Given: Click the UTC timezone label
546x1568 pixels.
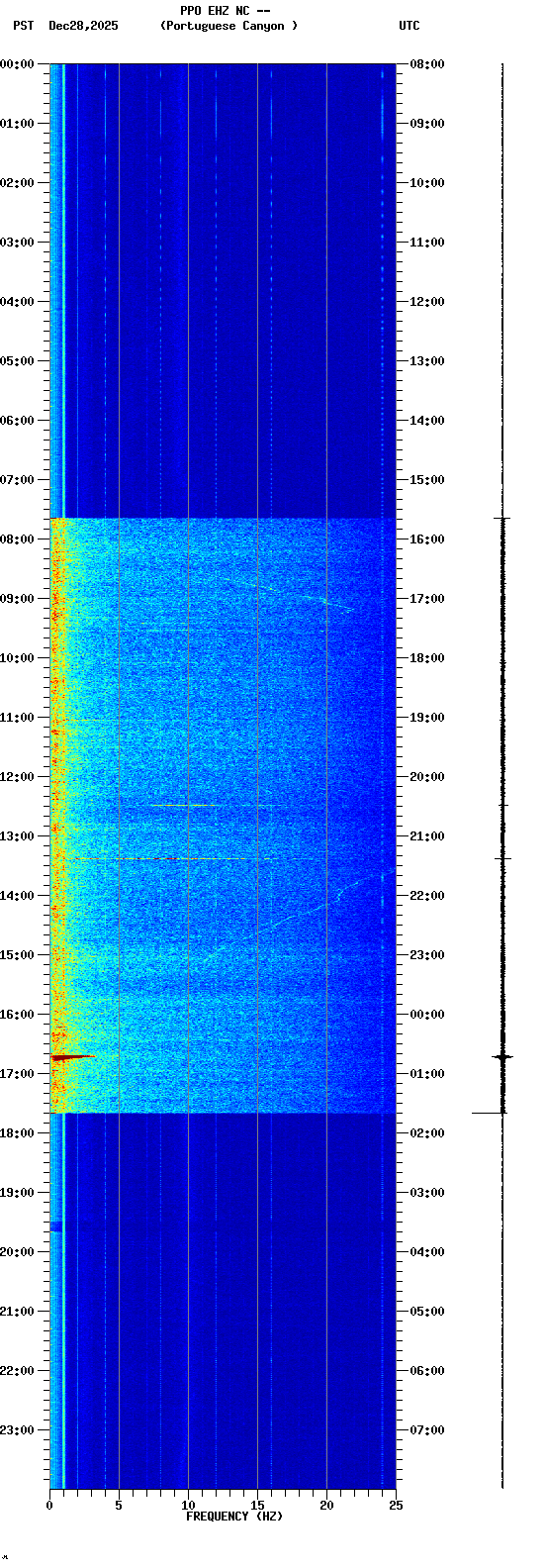Looking at the screenshot, I should click(409, 26).
